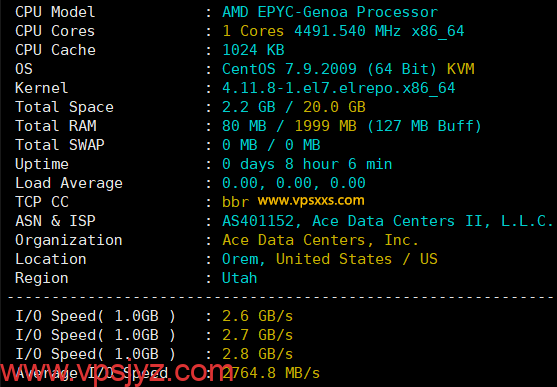Select CentOS 7.9.2009 OS text
The image size is (557, 387).
coord(289,69)
